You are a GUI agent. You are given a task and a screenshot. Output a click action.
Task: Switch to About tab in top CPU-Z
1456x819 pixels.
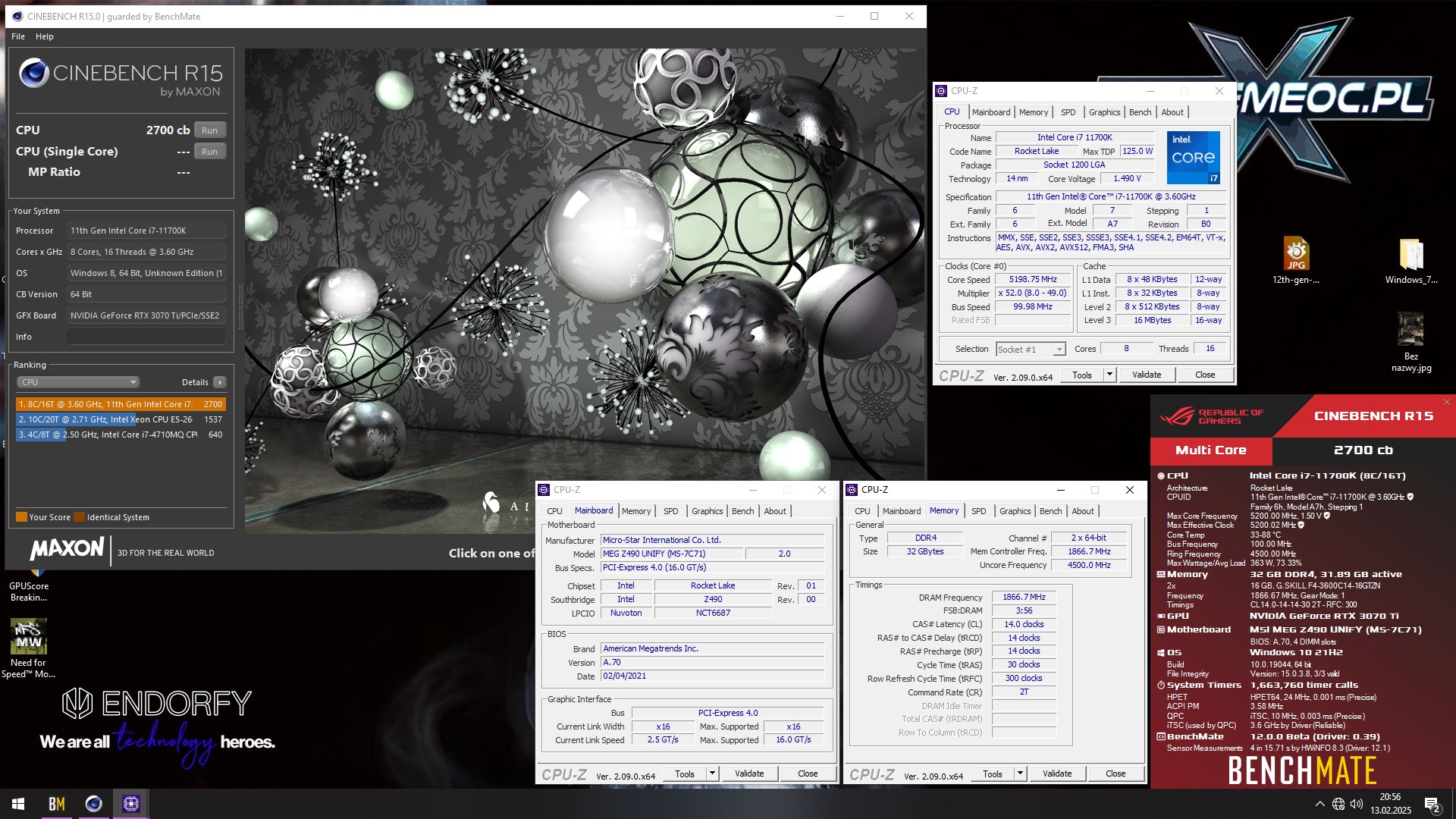coord(1172,112)
